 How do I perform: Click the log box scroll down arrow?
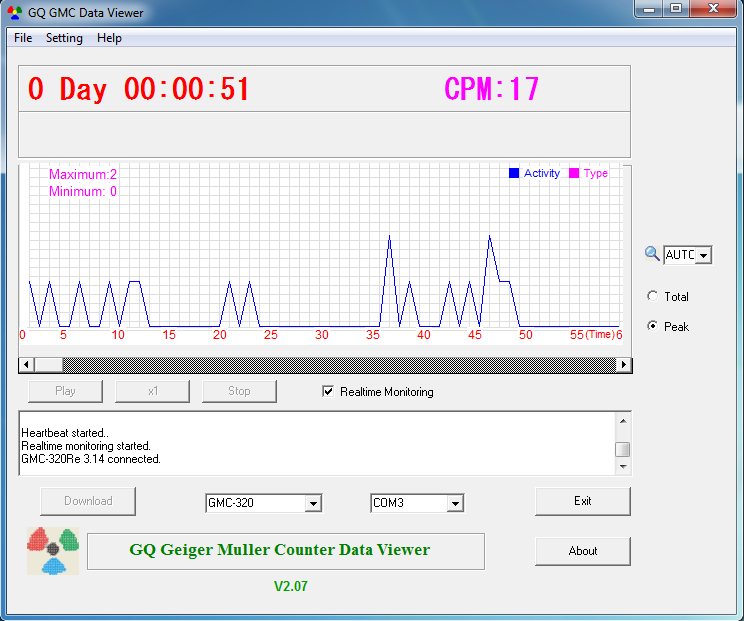click(x=623, y=467)
